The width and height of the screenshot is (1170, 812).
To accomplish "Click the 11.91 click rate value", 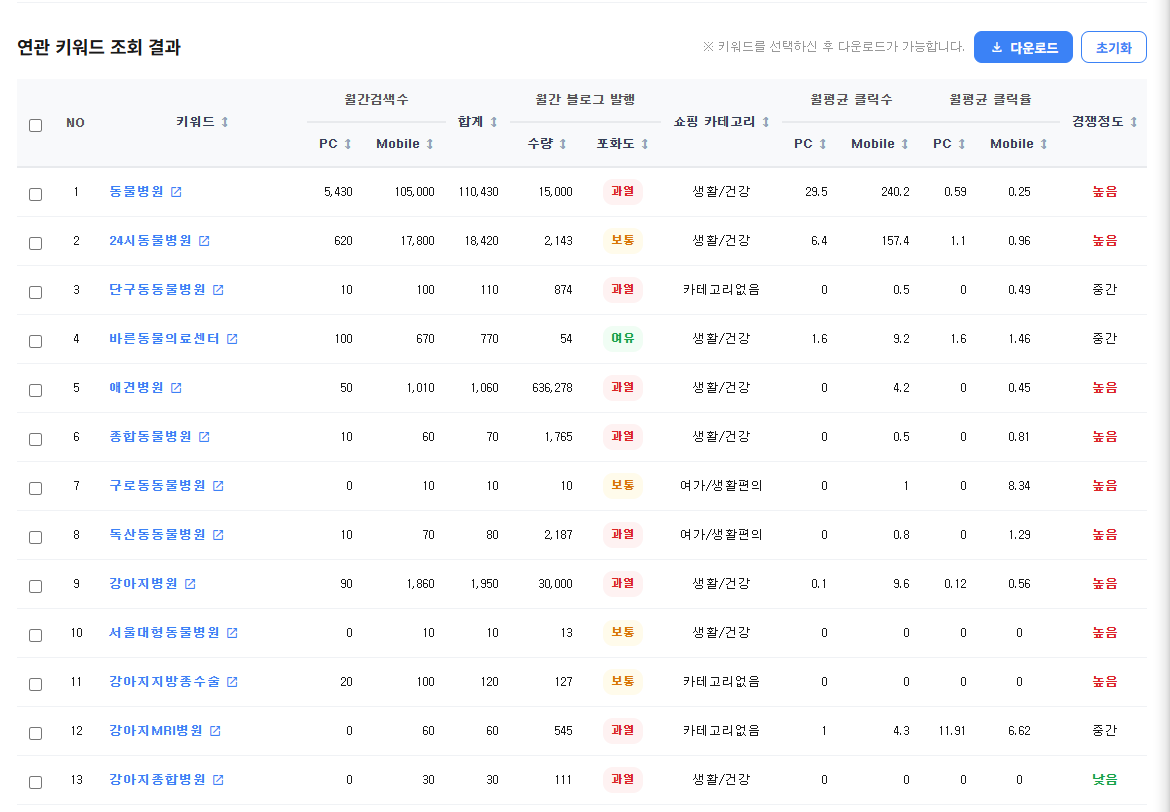I will click(952, 731).
